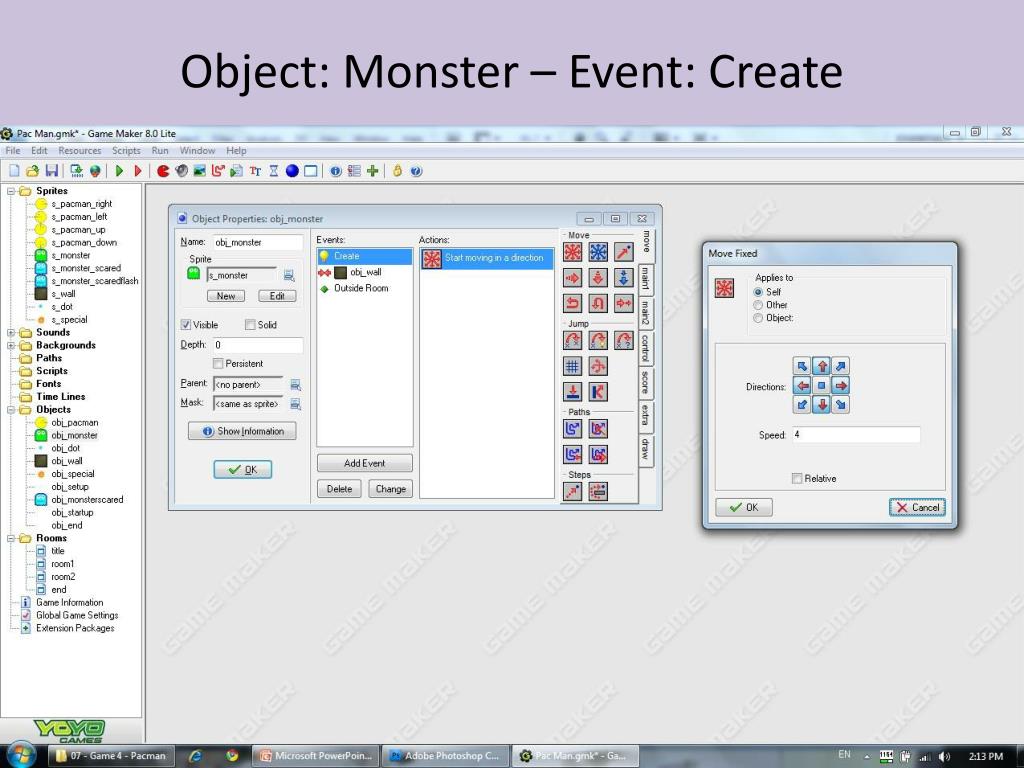Select the Jump to Random action icon
1024x768 pixels.
(x=624, y=340)
